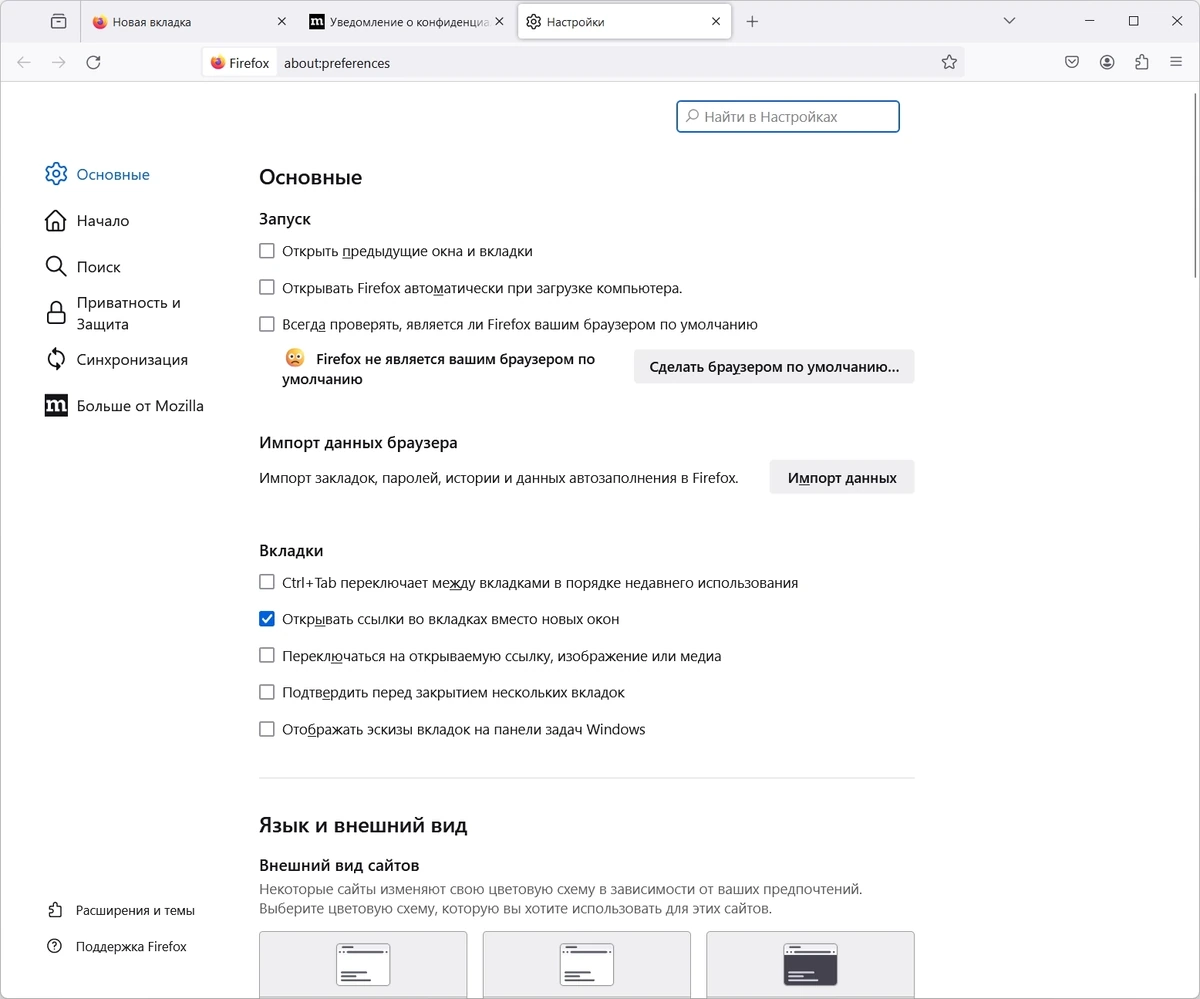This screenshot has width=1200, height=999.
Task: Open the Pocket save icon
Action: coord(1072,62)
